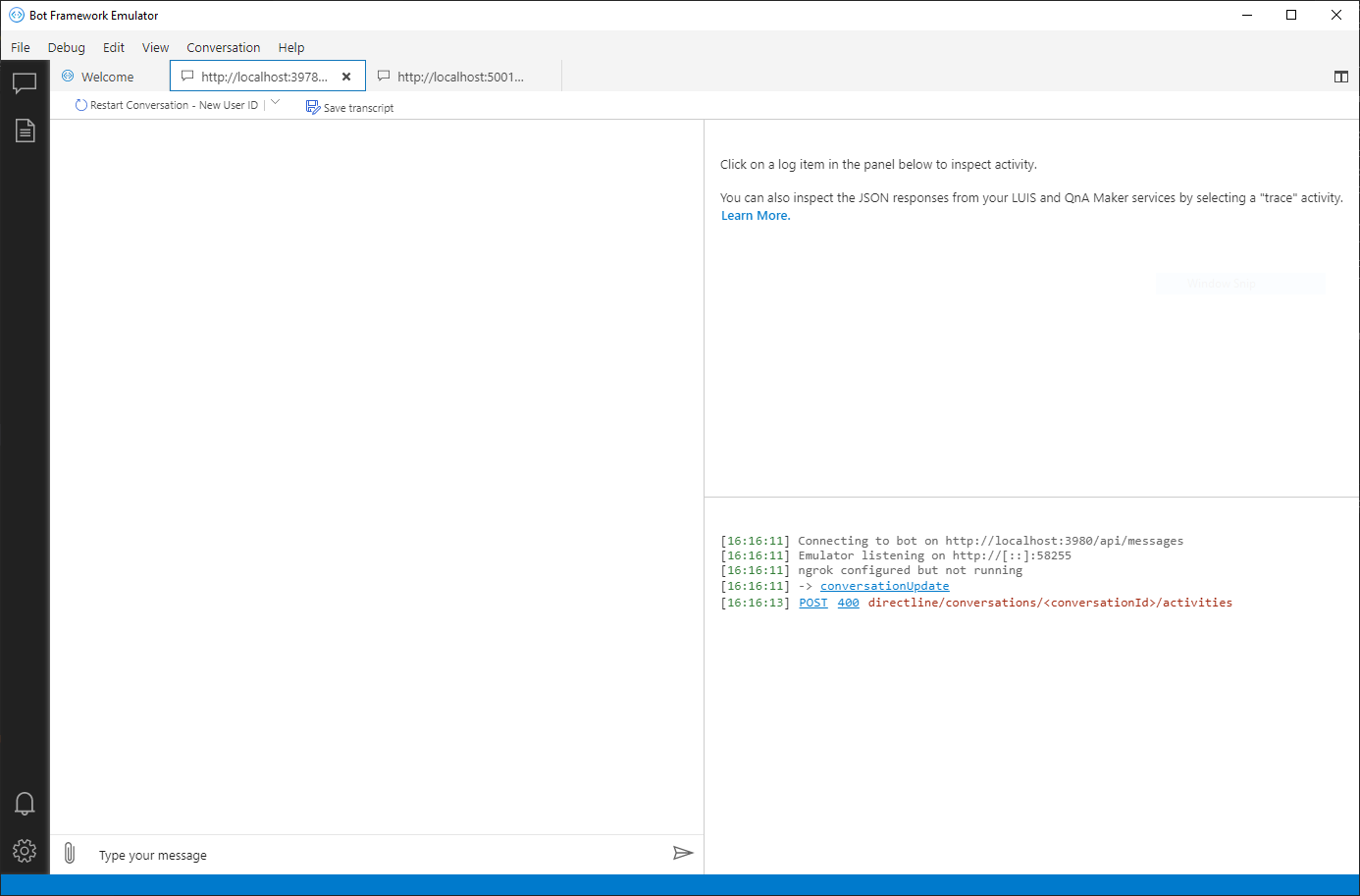This screenshot has height=896, width=1360.
Task: Open the transcripts sidebar panel
Action: point(25,130)
